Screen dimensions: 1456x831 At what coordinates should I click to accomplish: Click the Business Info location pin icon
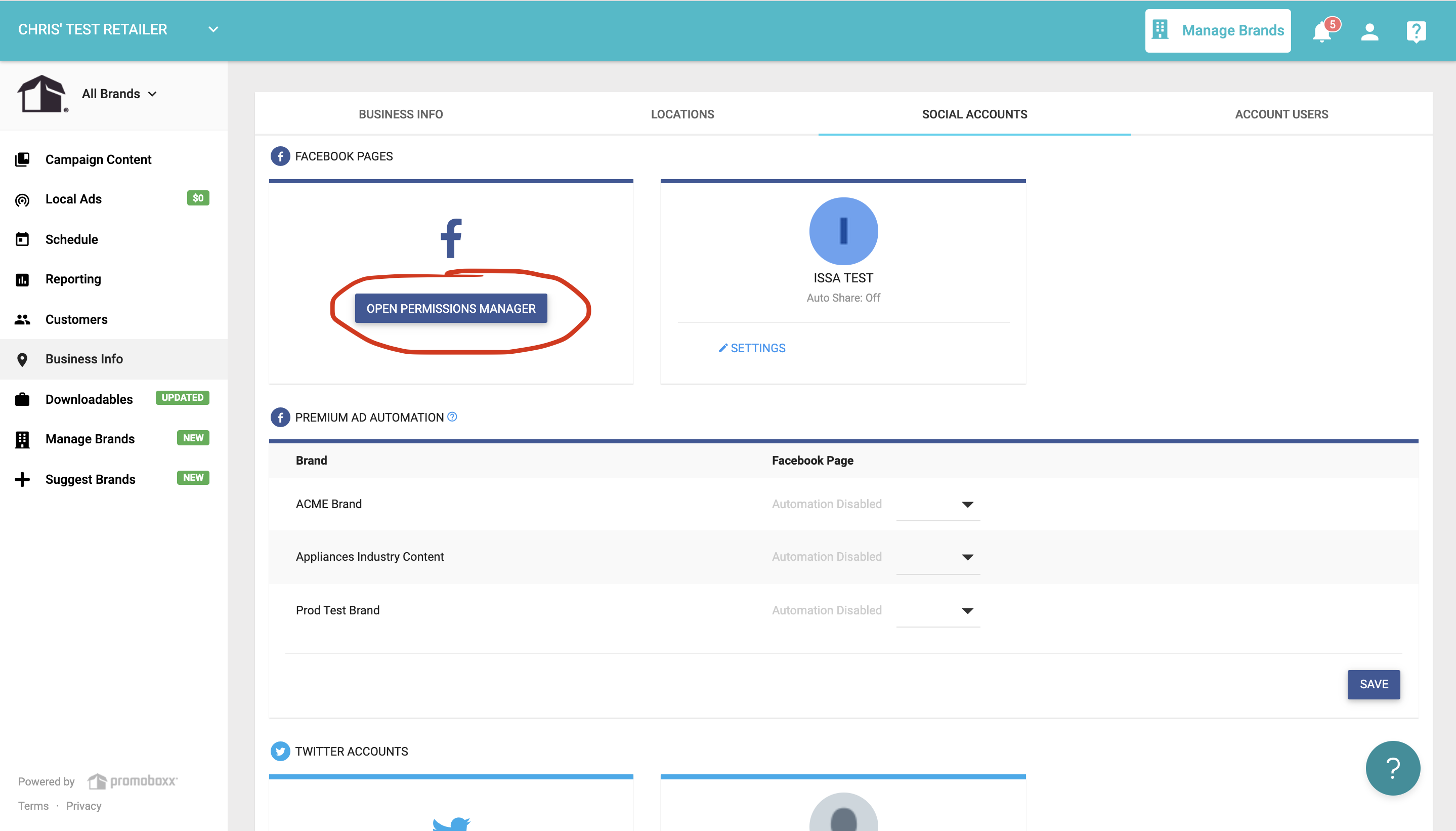(22, 359)
